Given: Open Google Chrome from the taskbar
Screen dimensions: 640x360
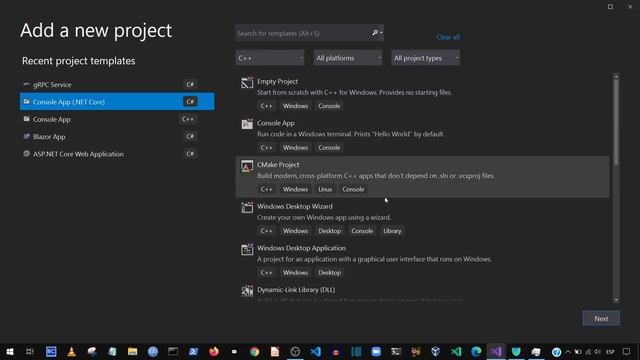Looking at the screenshot, I should tap(254, 351).
